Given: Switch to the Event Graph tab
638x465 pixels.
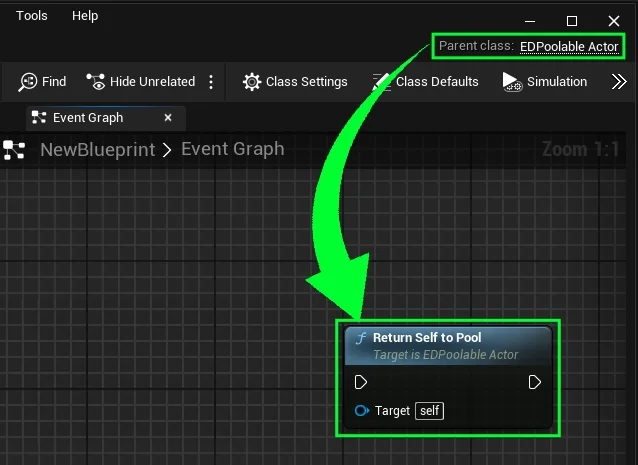Looking at the screenshot, I should tap(88, 118).
